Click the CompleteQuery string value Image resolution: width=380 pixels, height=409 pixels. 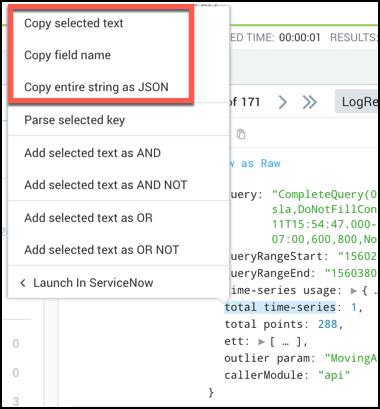click(x=325, y=217)
